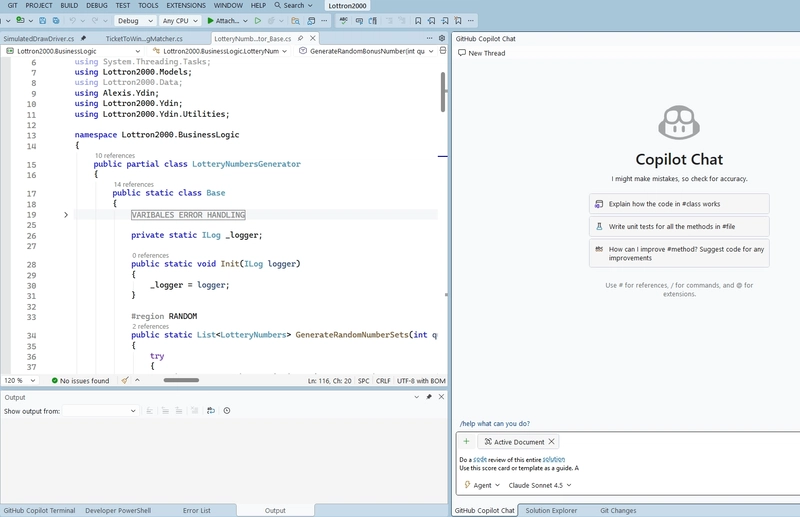Toggle word wrap in the Output panel
Screen dimensions: 800x517
click(x=211, y=411)
